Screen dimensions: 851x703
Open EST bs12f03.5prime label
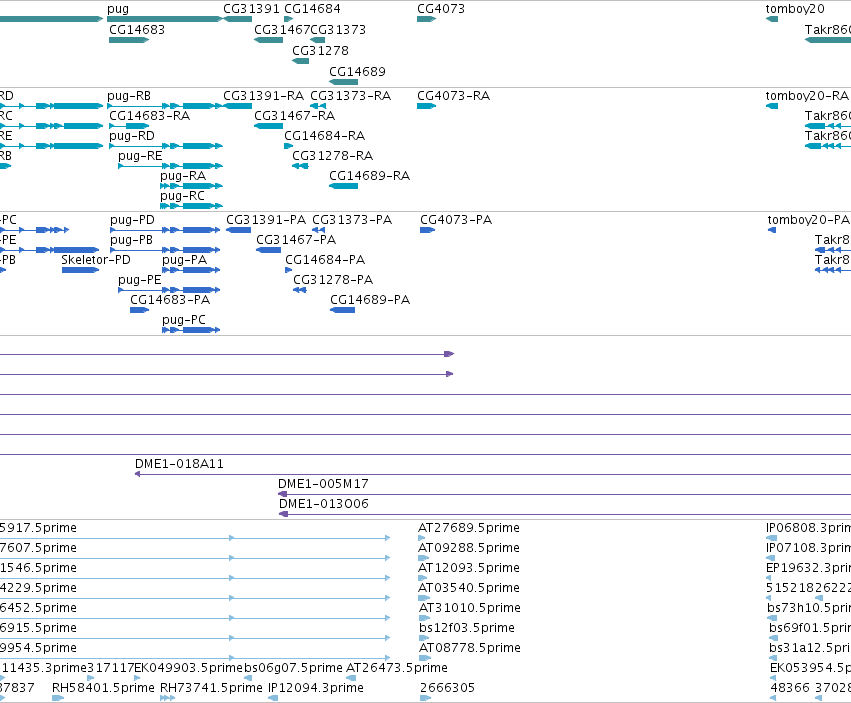467,628
